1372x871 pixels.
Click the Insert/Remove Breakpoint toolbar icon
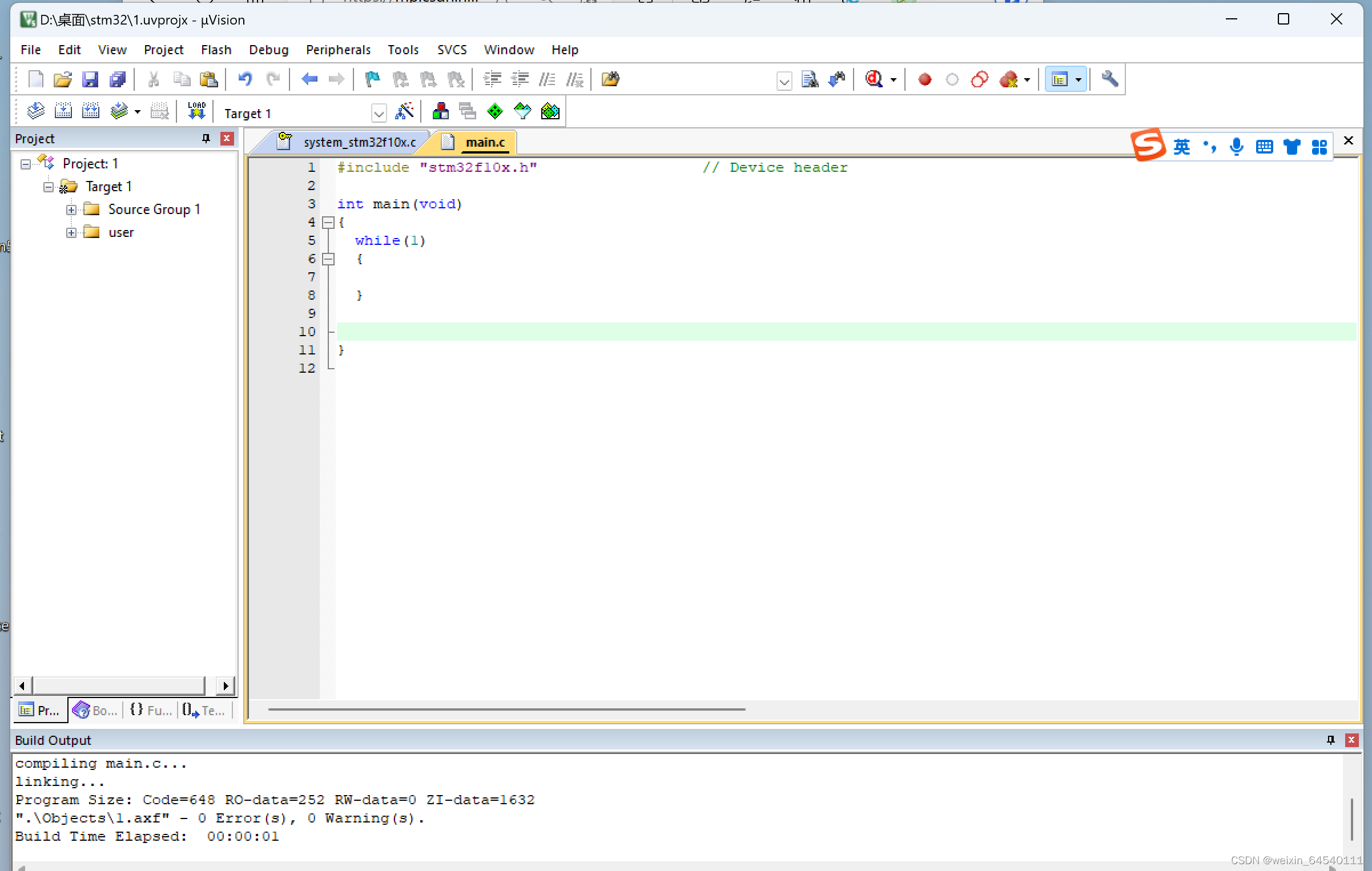click(925, 79)
